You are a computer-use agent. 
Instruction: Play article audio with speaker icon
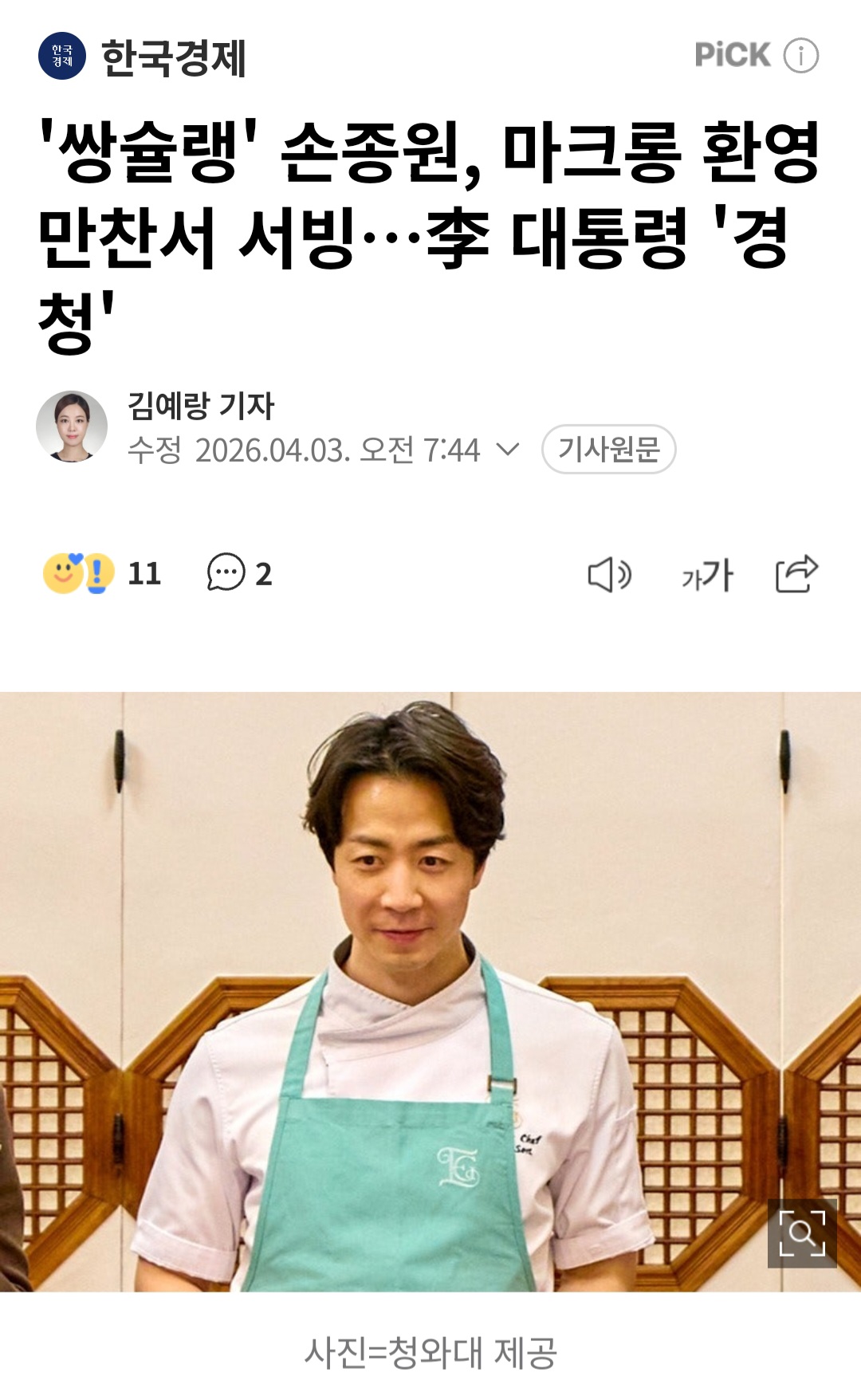[609, 574]
